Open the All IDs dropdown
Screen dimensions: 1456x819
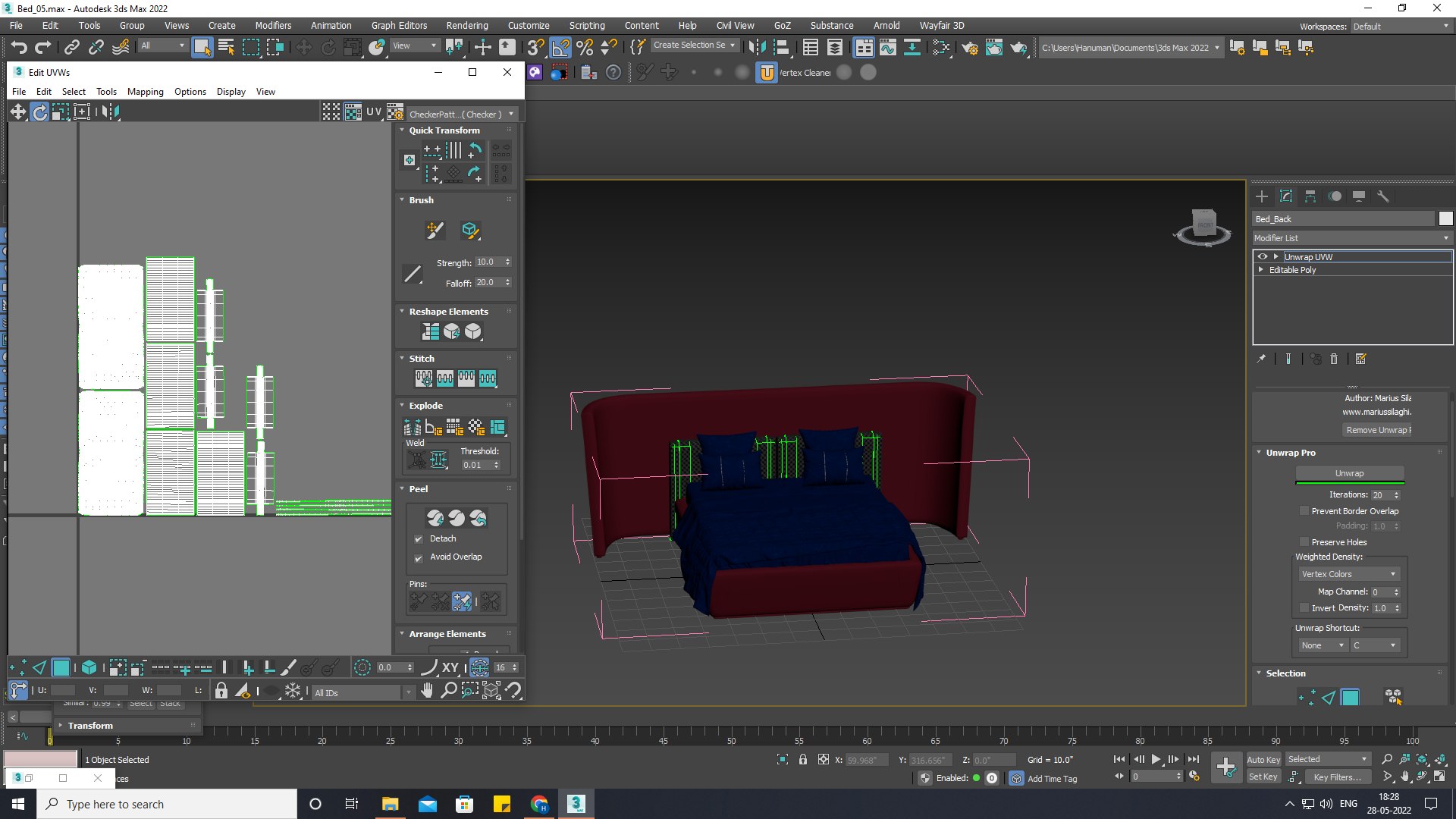tap(363, 692)
